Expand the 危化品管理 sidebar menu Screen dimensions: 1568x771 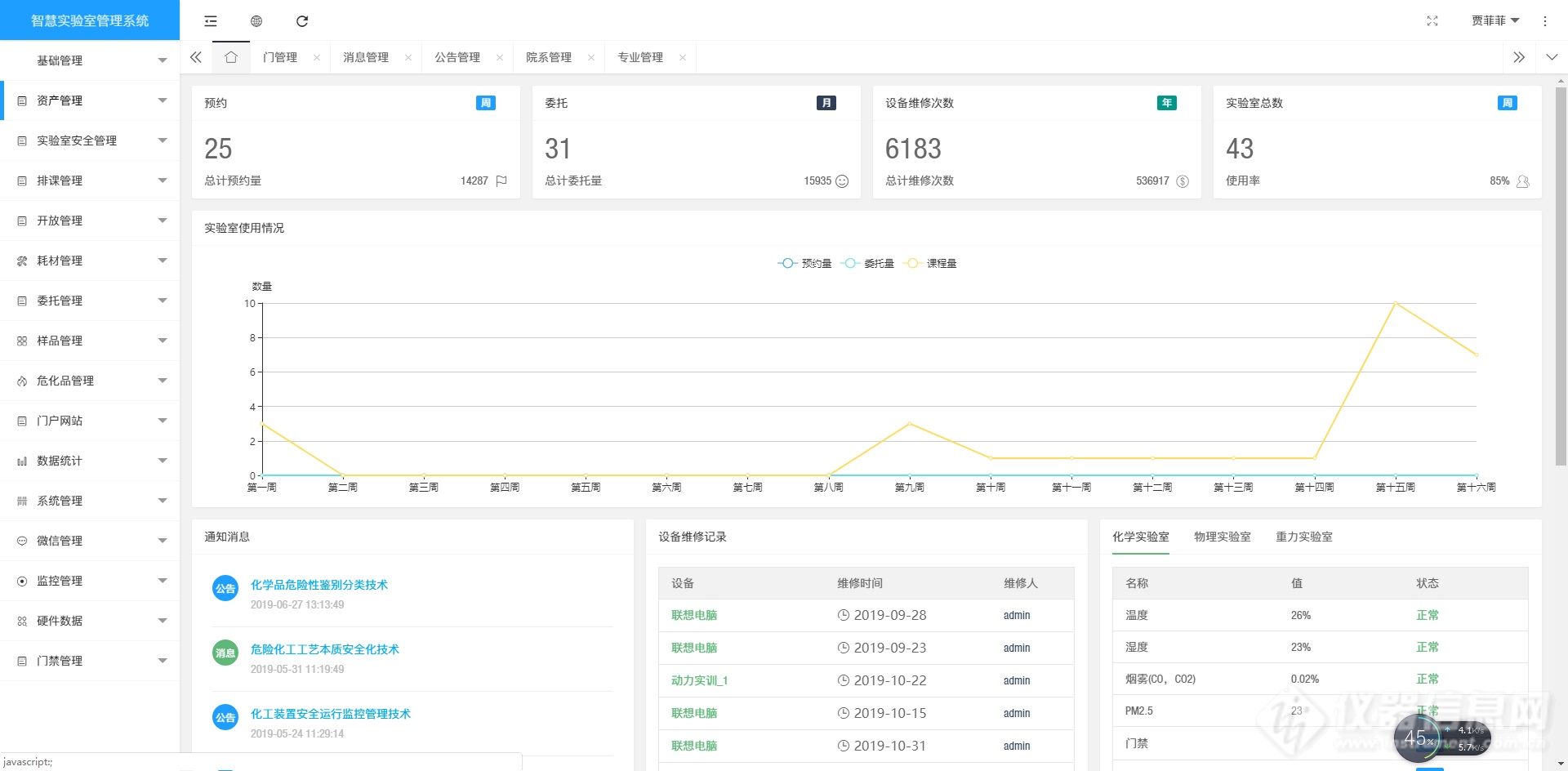tap(90, 381)
